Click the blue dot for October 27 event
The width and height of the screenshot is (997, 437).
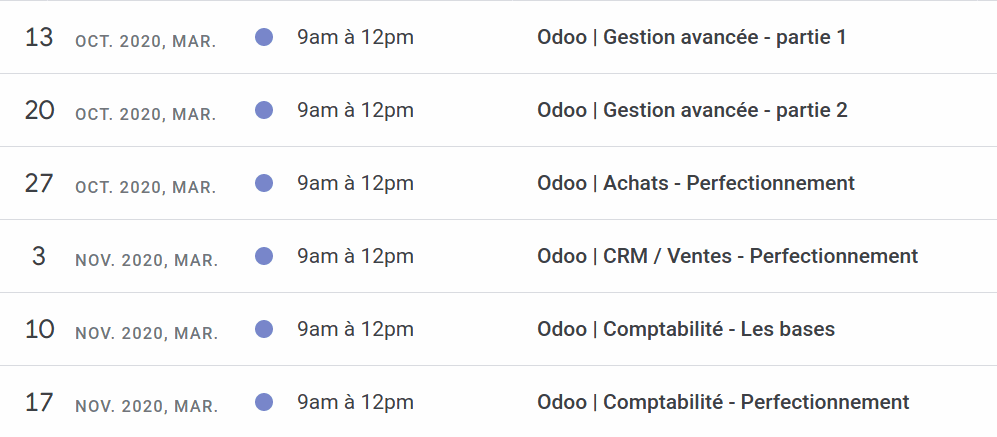click(x=264, y=183)
